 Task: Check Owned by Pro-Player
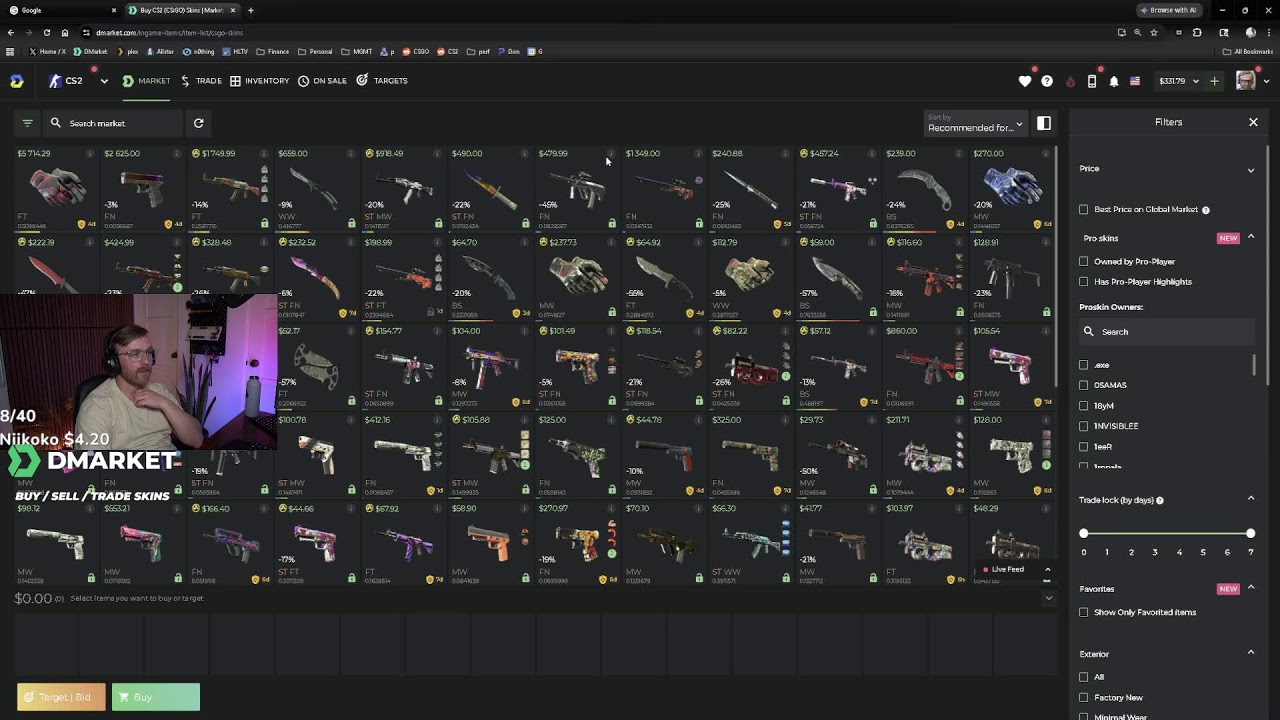[x=1084, y=262]
